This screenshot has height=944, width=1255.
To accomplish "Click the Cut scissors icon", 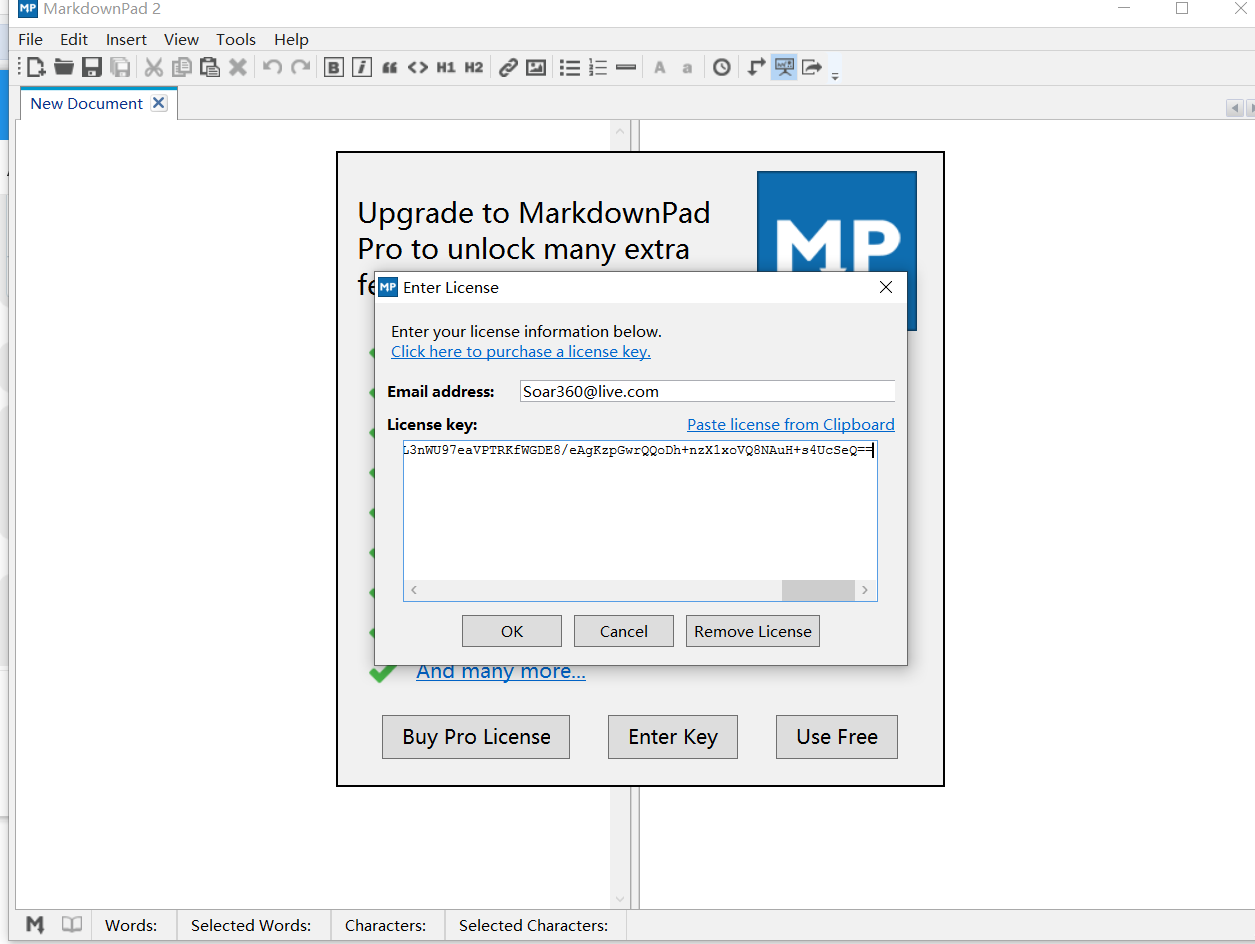I will point(154,67).
